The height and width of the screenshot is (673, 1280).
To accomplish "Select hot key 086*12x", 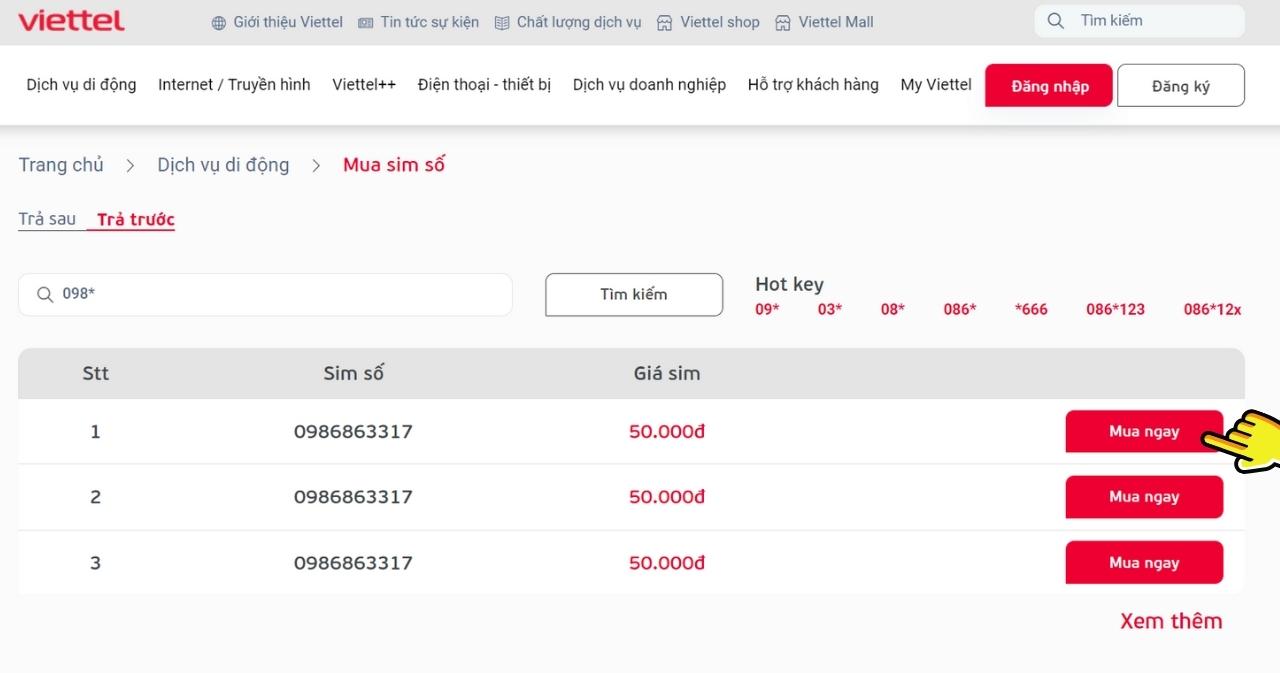I will point(1213,310).
